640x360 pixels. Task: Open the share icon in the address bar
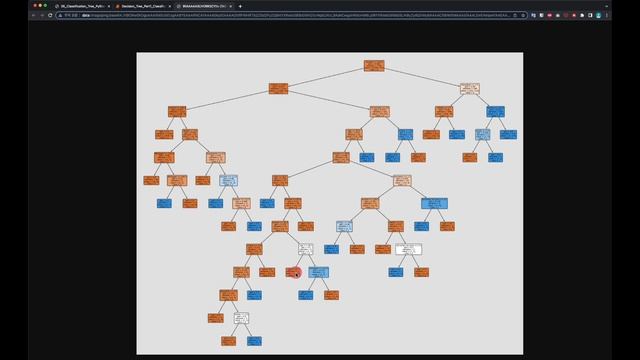tap(515, 15)
